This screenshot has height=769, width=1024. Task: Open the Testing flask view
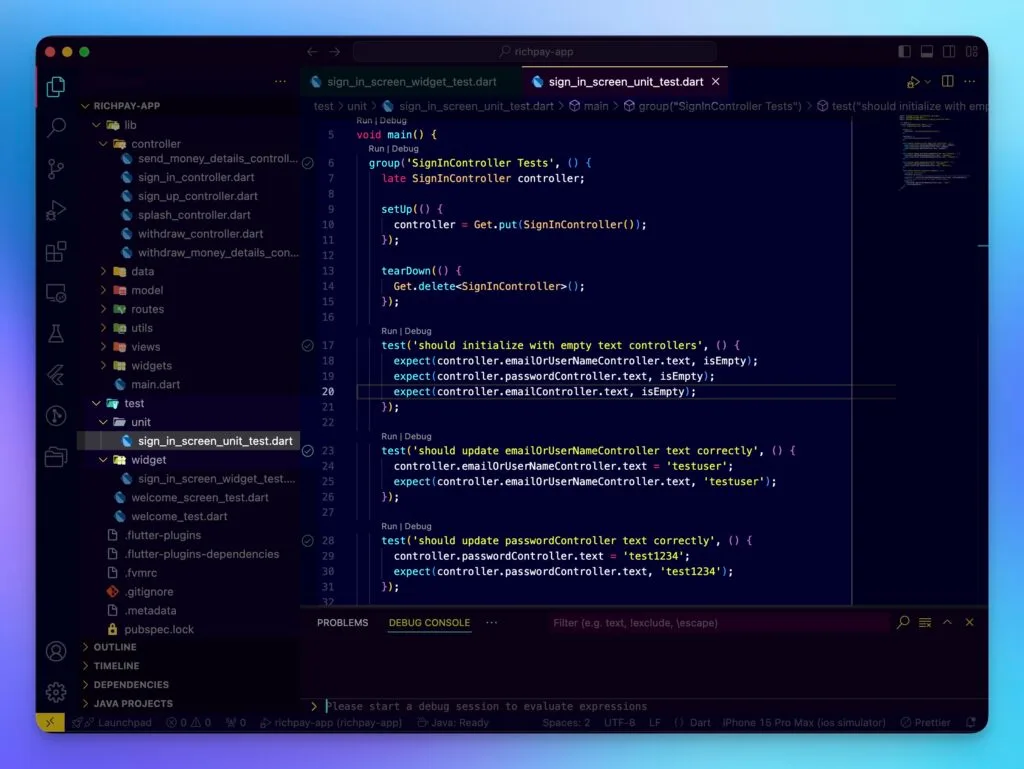tap(56, 334)
